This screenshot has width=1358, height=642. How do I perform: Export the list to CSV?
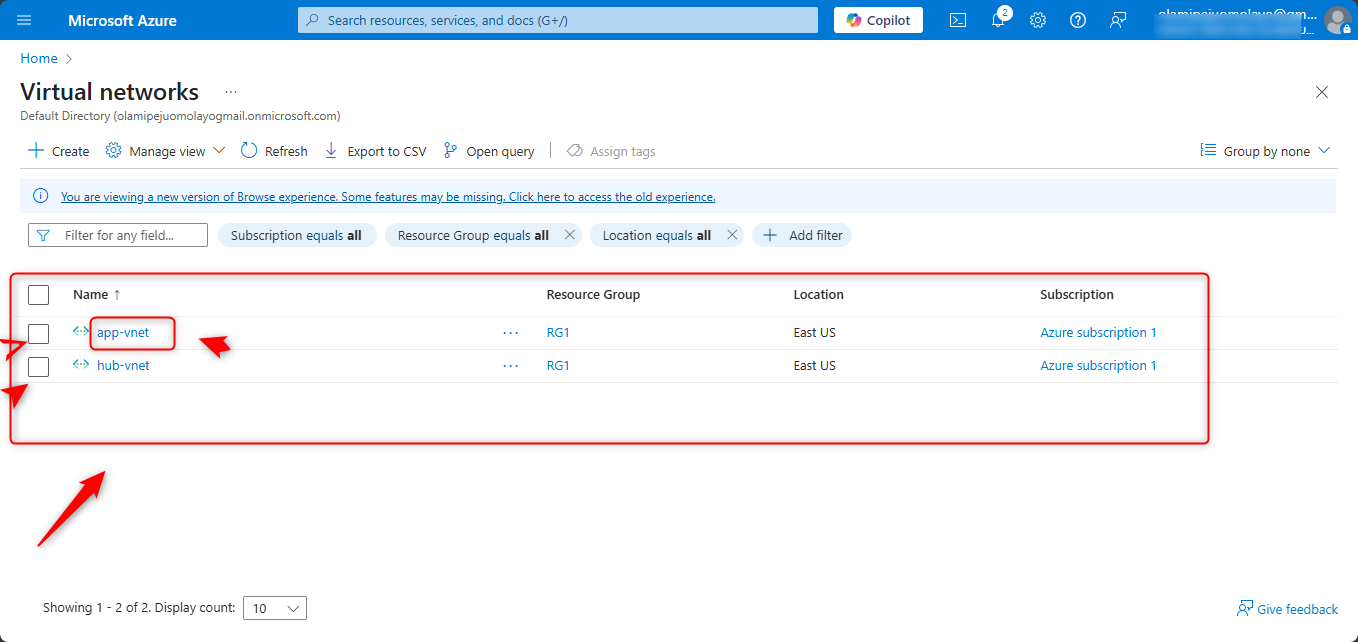pos(375,151)
